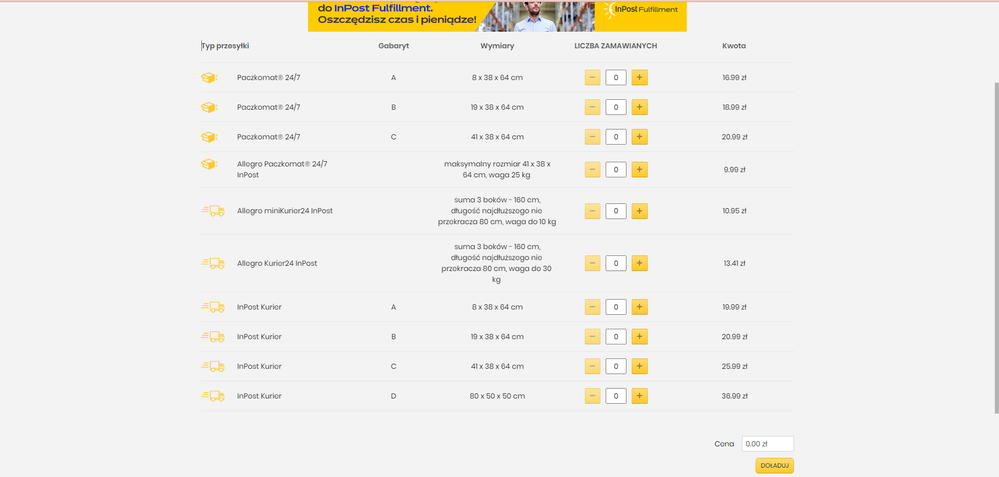
Task: Decrease quantity for InPost Kurier gabaryt B
Action: click(x=593, y=336)
